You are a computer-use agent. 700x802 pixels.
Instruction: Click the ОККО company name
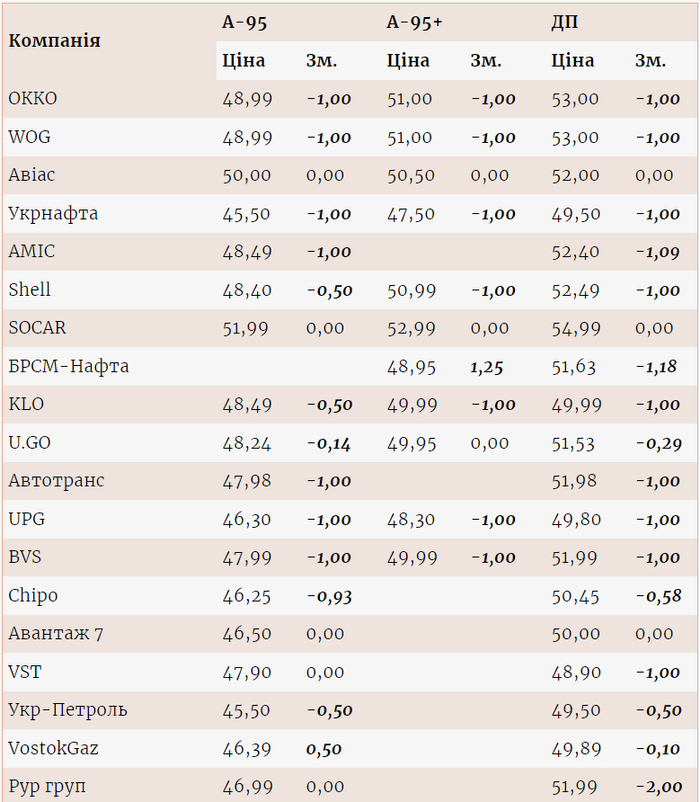[33, 98]
